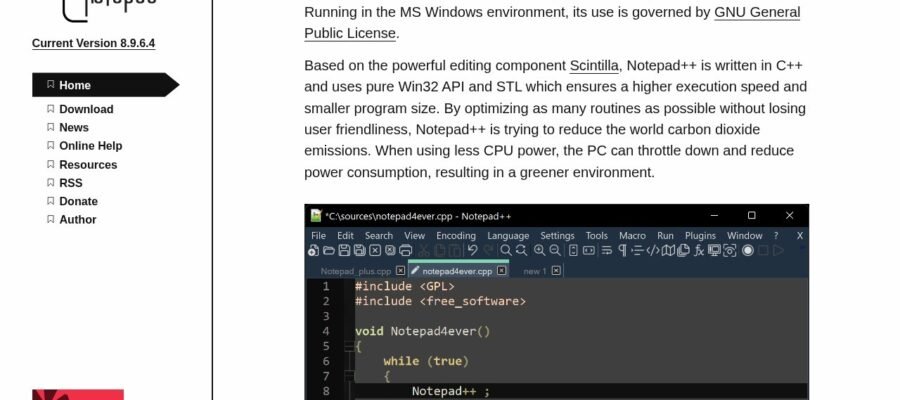Image resolution: width=900 pixels, height=400 pixels.
Task: Click the Close All toolbar icon
Action: click(390, 250)
